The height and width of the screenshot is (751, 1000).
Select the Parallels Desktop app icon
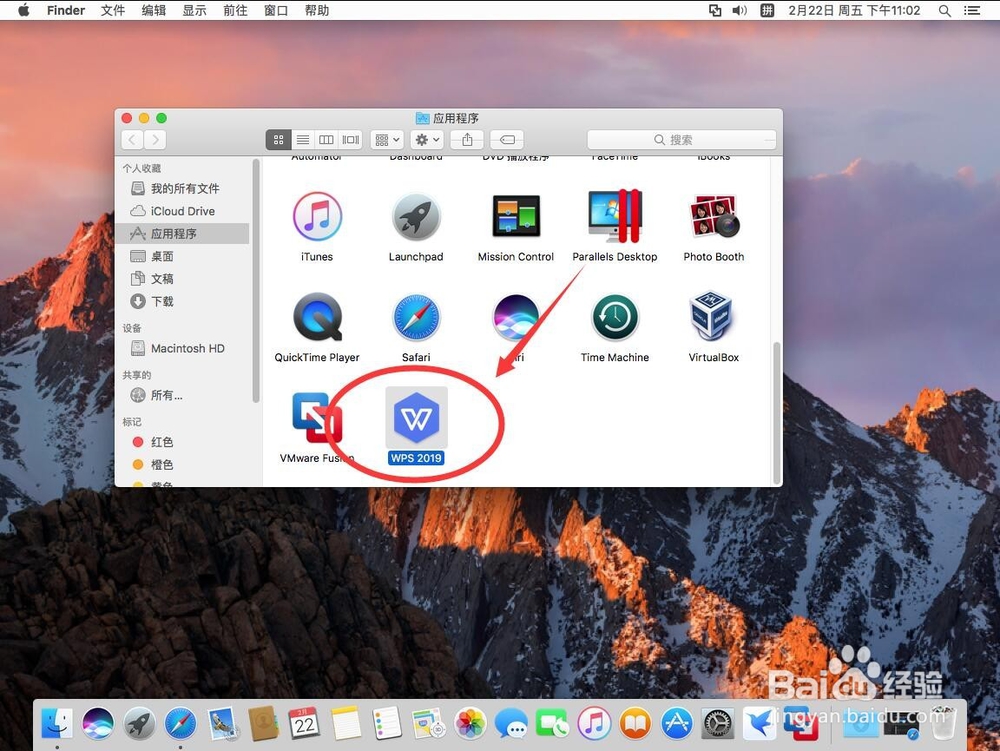[615, 217]
